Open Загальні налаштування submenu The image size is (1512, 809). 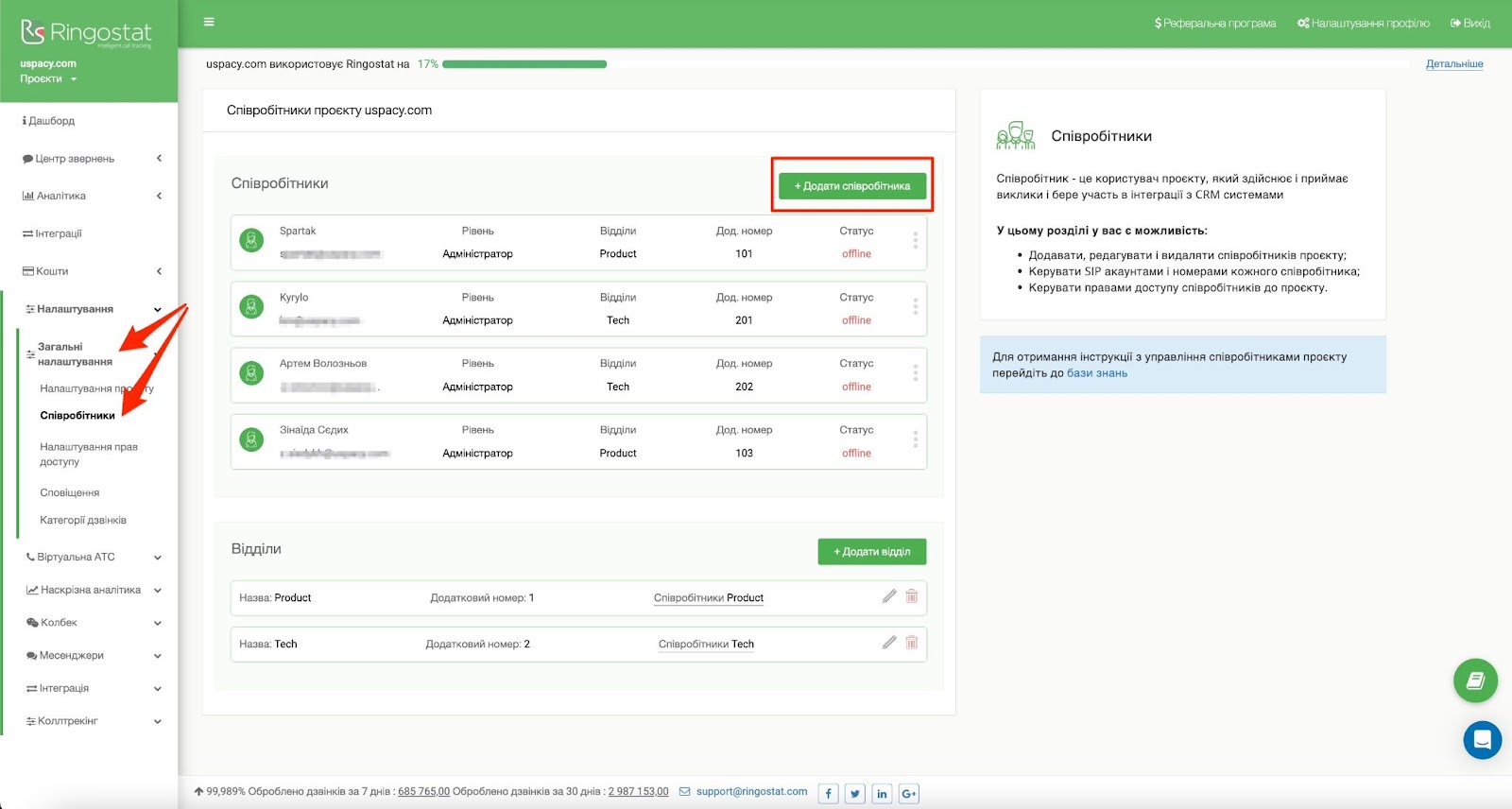point(75,354)
